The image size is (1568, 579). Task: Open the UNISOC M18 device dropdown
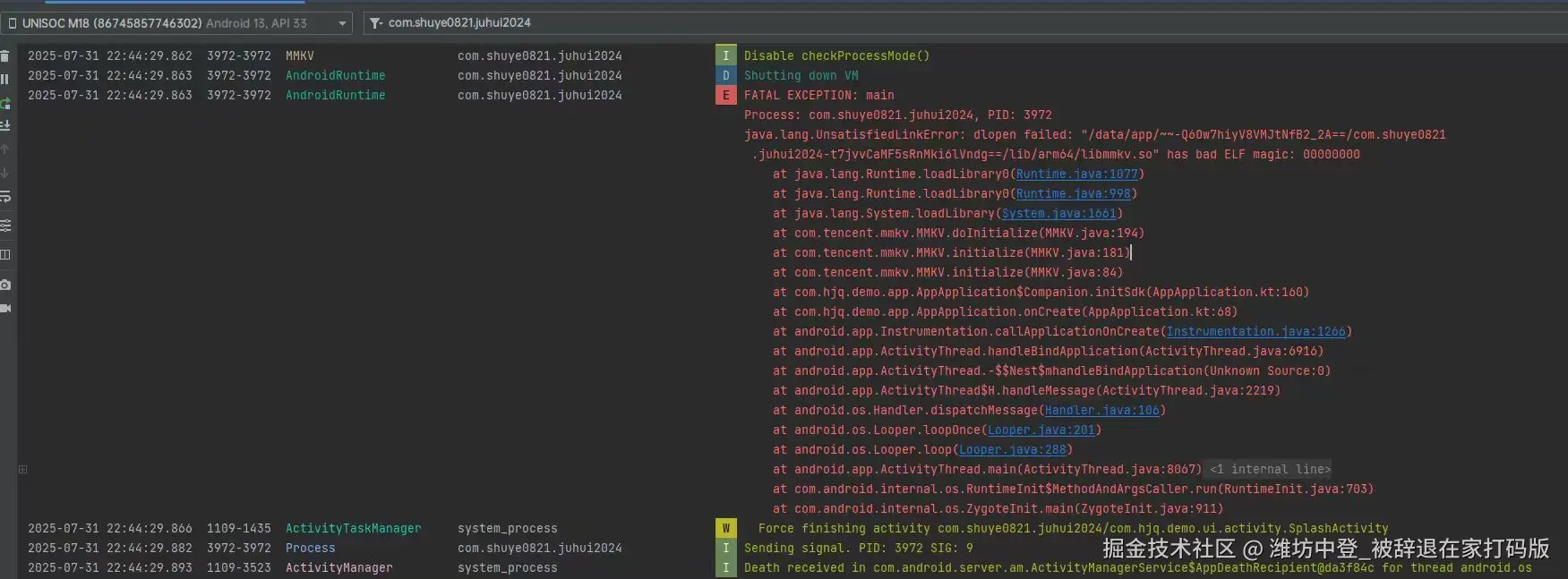click(177, 23)
